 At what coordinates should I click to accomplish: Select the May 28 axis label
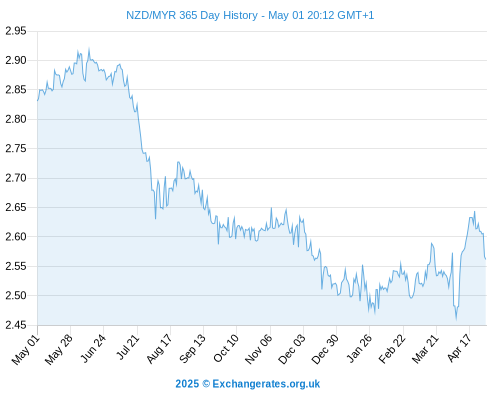coord(59,349)
